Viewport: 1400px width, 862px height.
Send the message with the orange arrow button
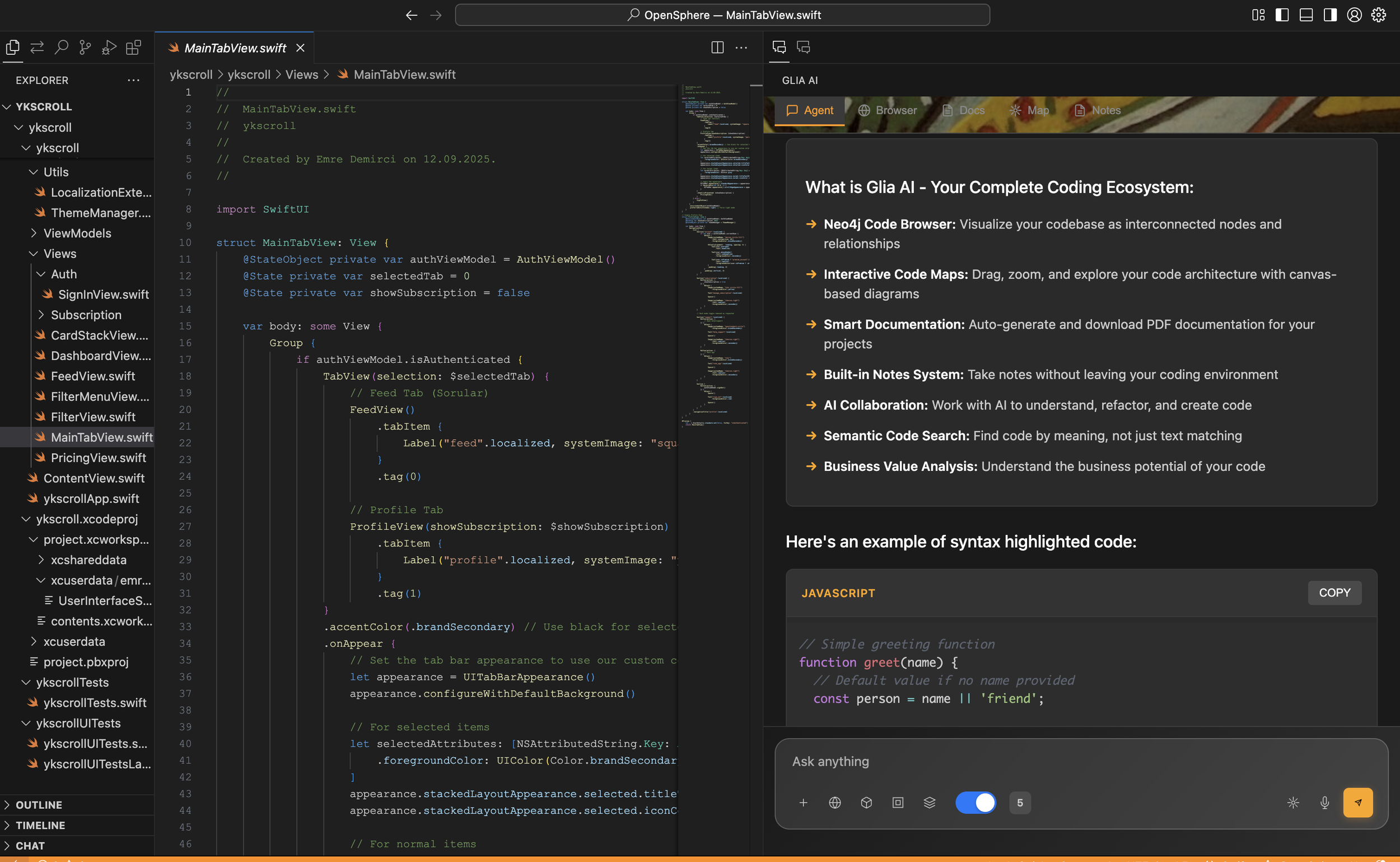(1358, 803)
